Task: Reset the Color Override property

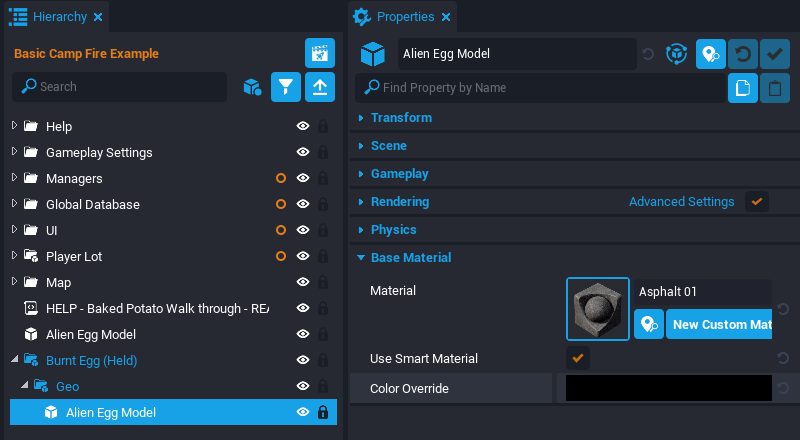Action: coord(782,388)
